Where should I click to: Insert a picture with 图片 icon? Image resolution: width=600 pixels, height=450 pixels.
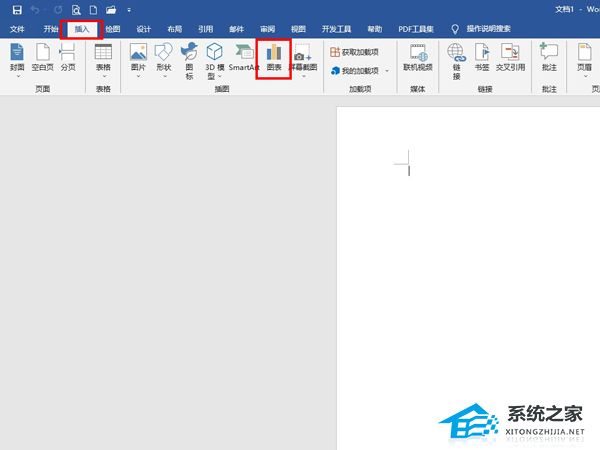[x=138, y=60]
